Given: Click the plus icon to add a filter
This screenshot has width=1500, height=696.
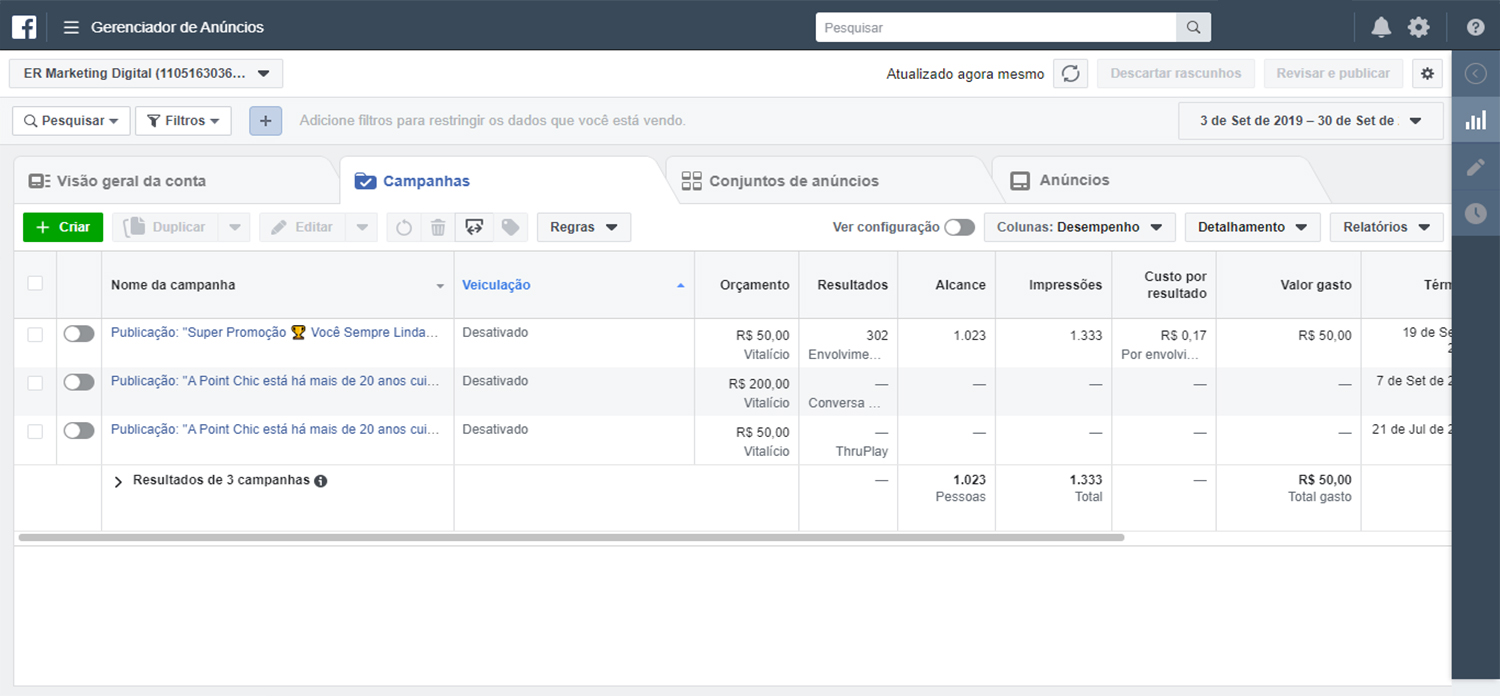Looking at the screenshot, I should [x=265, y=120].
